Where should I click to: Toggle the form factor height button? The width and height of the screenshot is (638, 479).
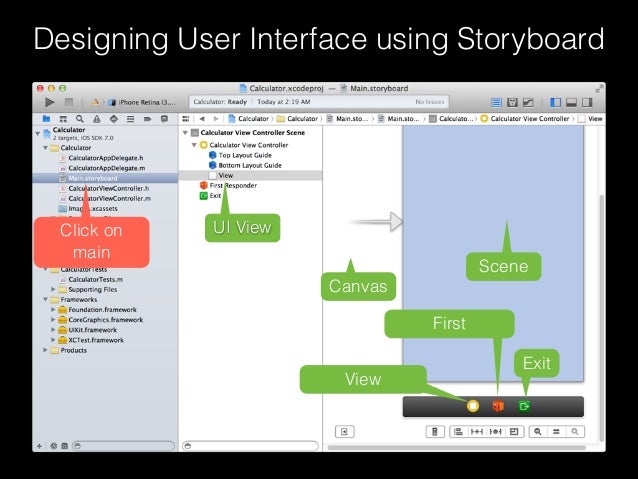[x=435, y=432]
